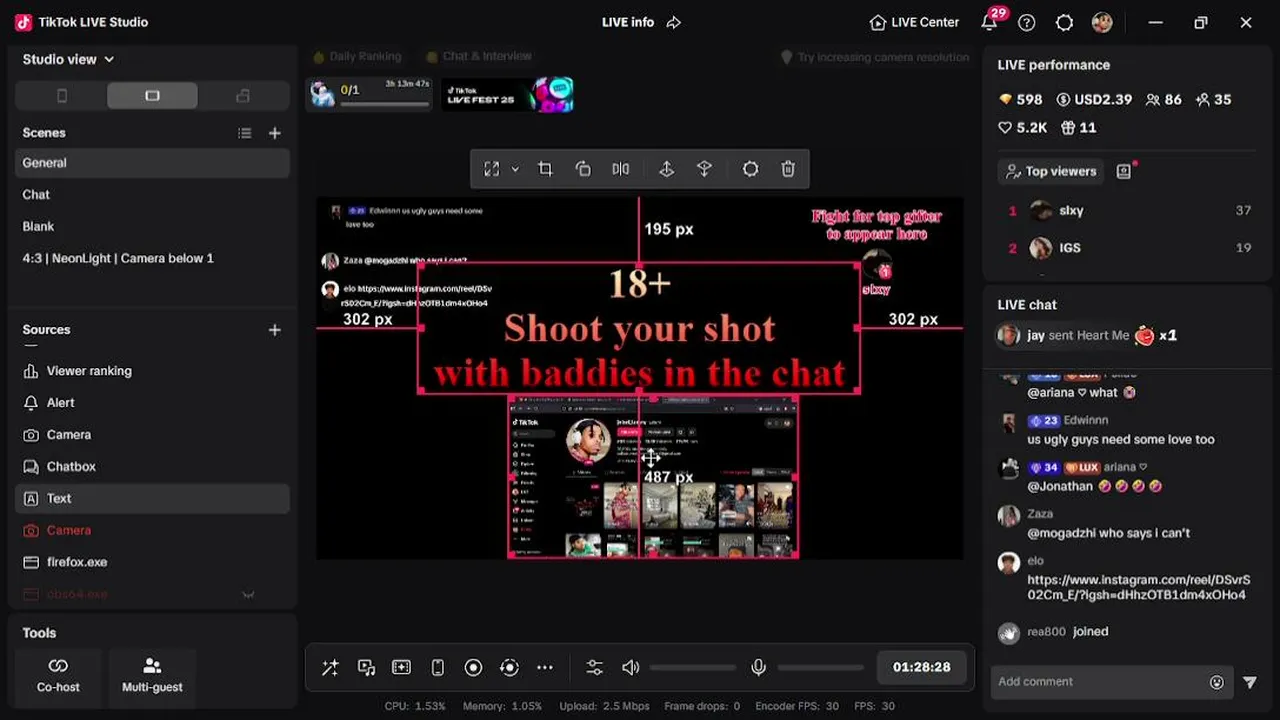Image resolution: width=1280 pixels, height=720 pixels.
Task: Open the list icon beside Top viewers
Action: click(1124, 171)
